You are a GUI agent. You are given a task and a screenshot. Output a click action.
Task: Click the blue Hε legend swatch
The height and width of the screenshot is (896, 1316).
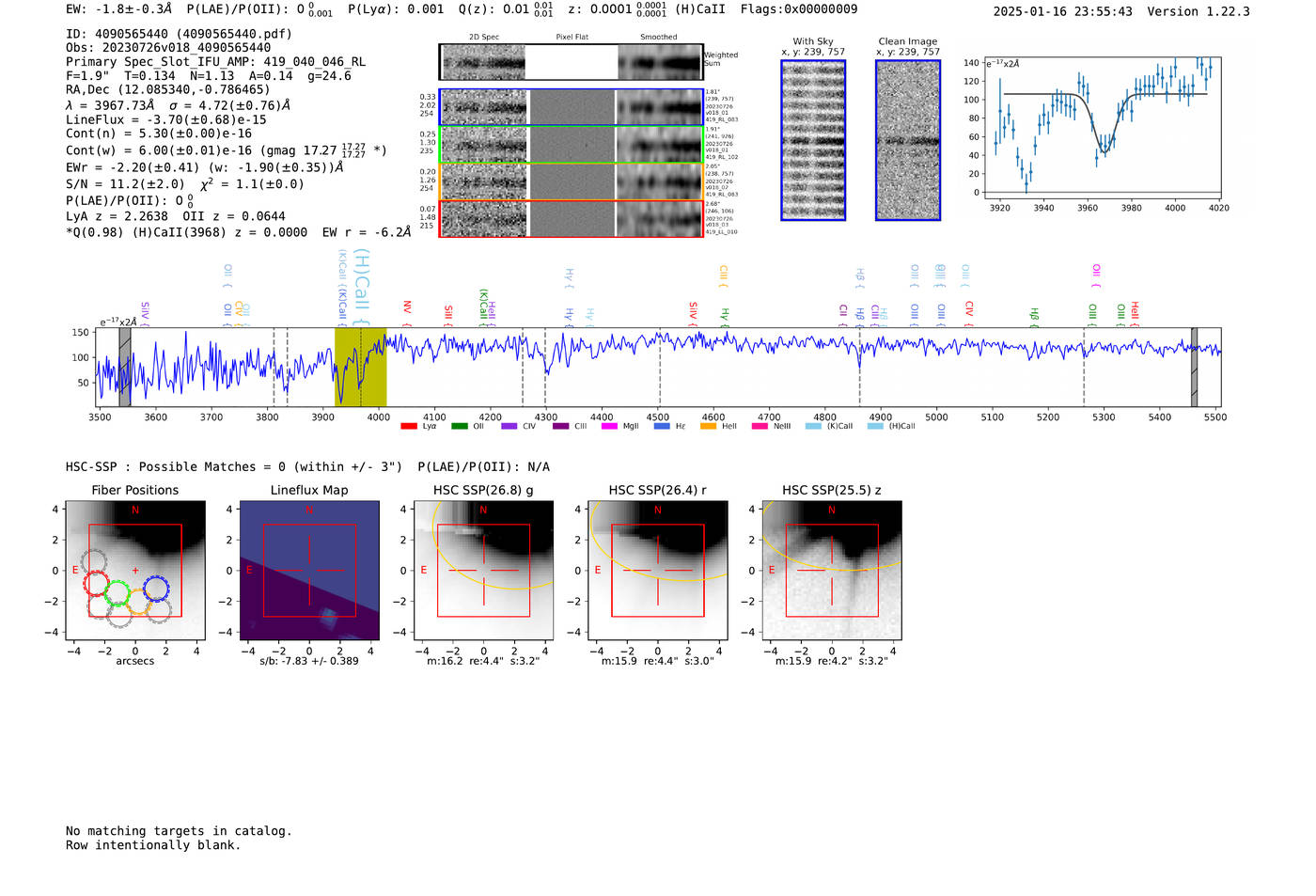tap(662, 426)
